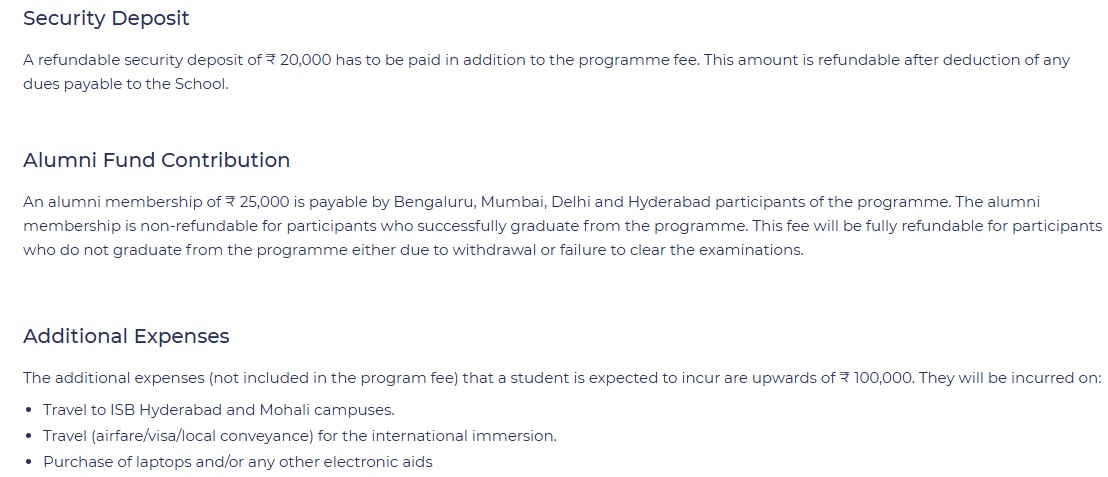This screenshot has width=1108, height=477.
Task: Click 'dues payable to the School' text
Action: coord(126,84)
